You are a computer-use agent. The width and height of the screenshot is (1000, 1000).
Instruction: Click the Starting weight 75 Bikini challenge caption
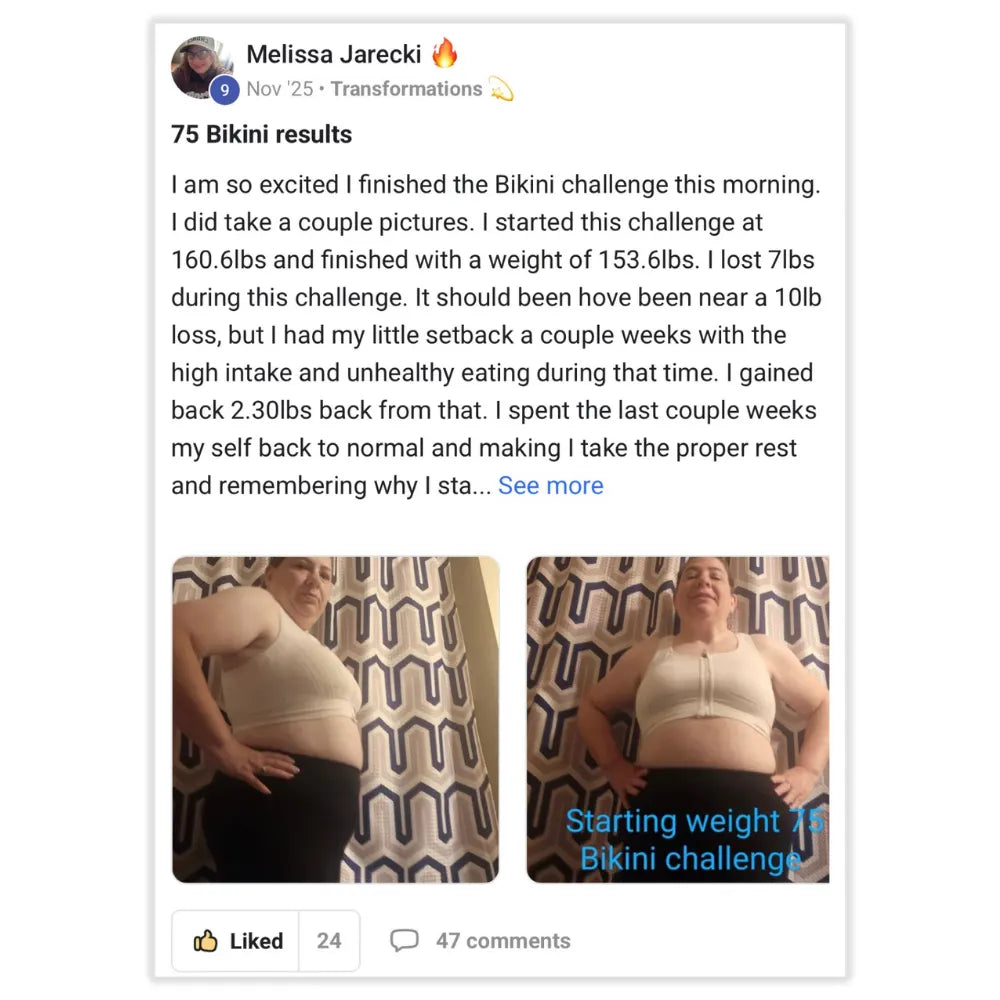(694, 839)
